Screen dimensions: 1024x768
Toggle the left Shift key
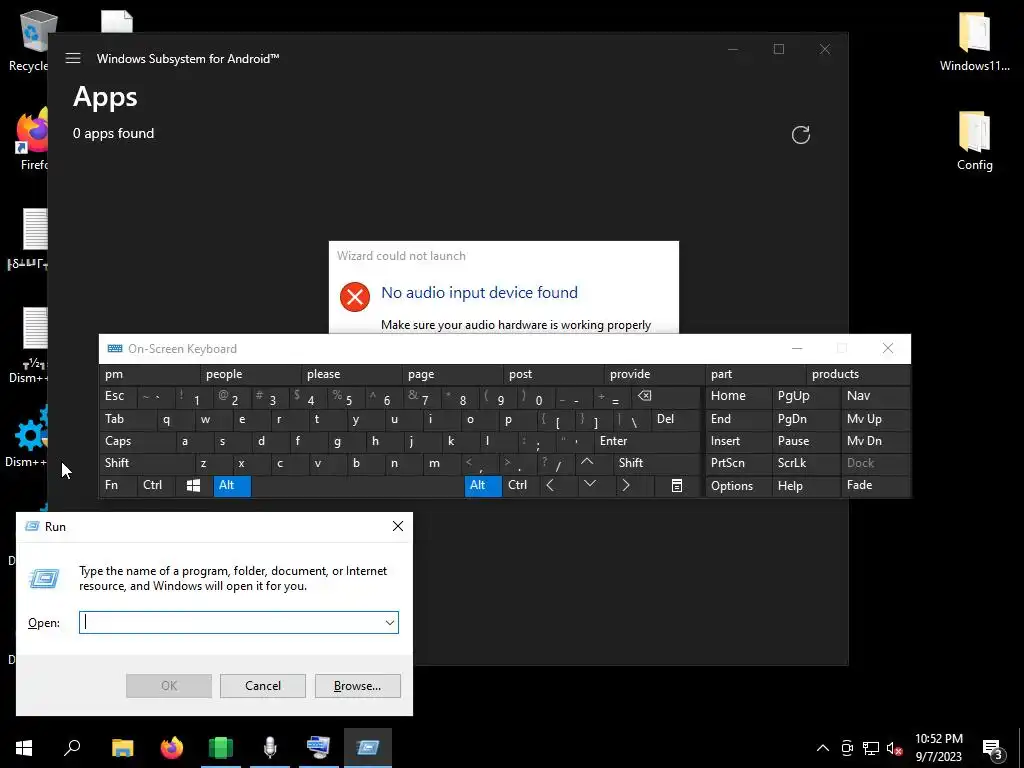(146, 463)
